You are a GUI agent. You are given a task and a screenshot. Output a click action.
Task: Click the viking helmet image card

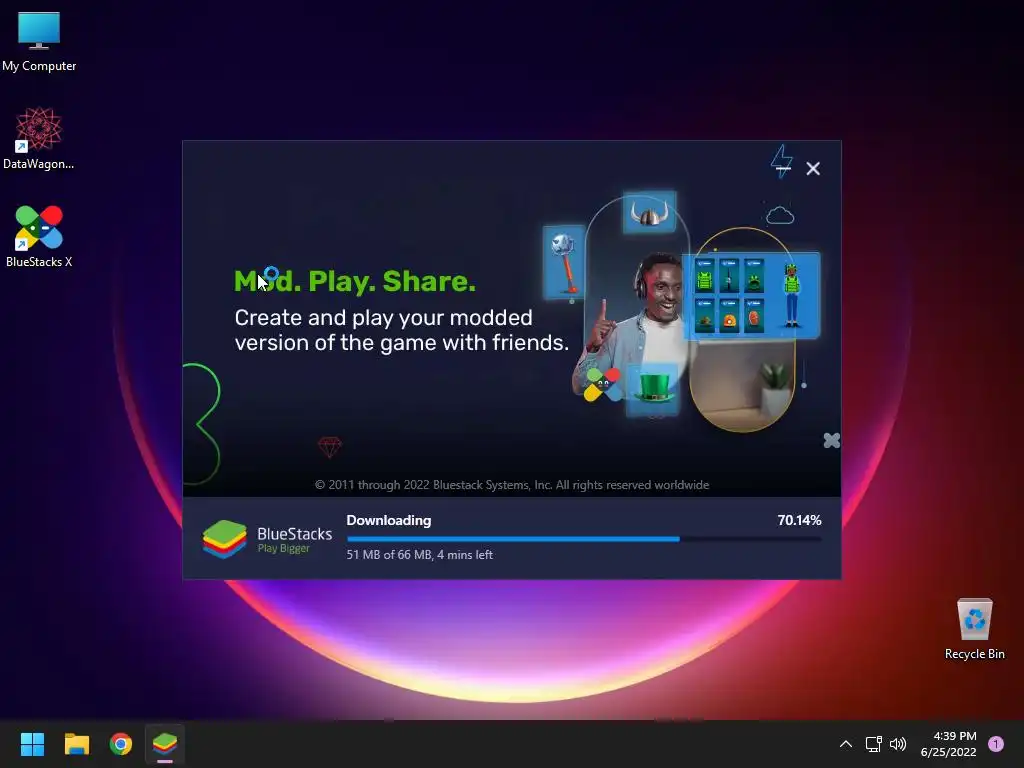pos(649,212)
